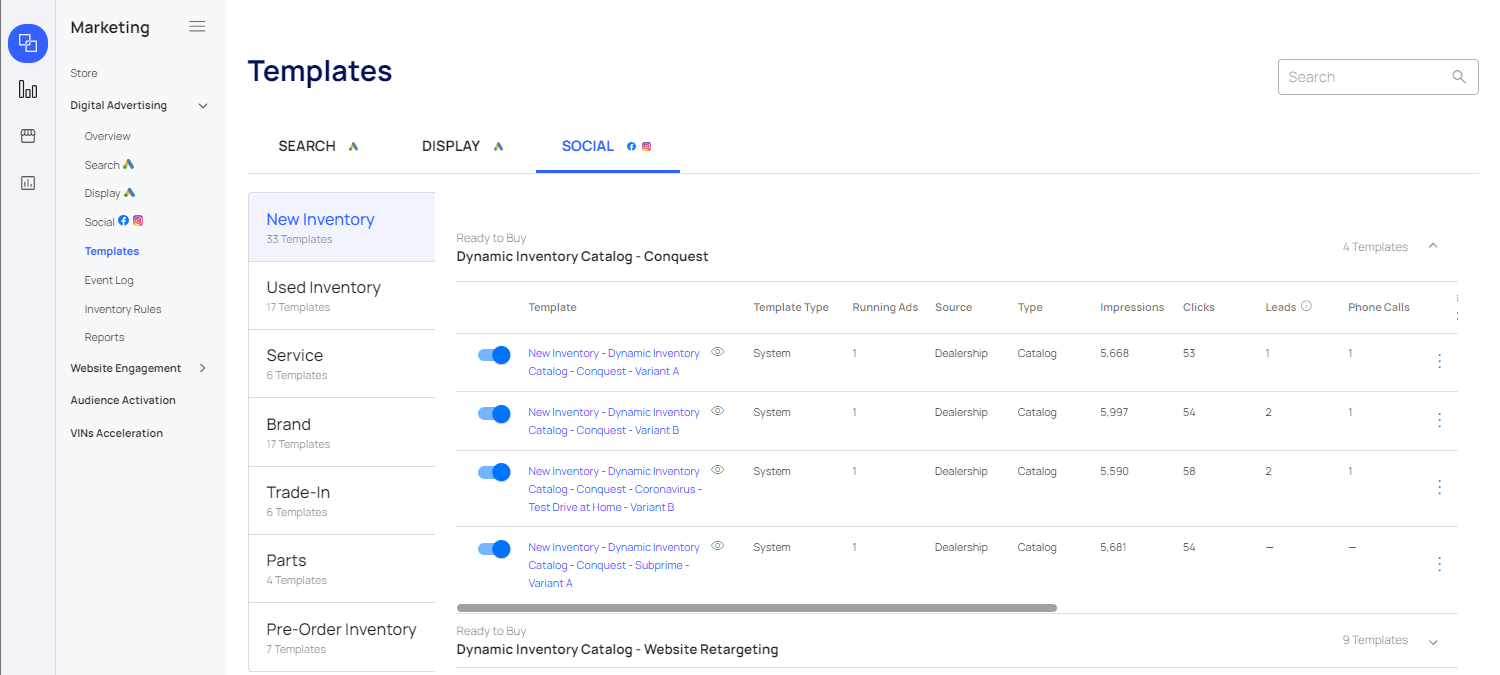Disable the Coronavirus Test Drive template toggle
1500x675 pixels.
click(x=494, y=472)
